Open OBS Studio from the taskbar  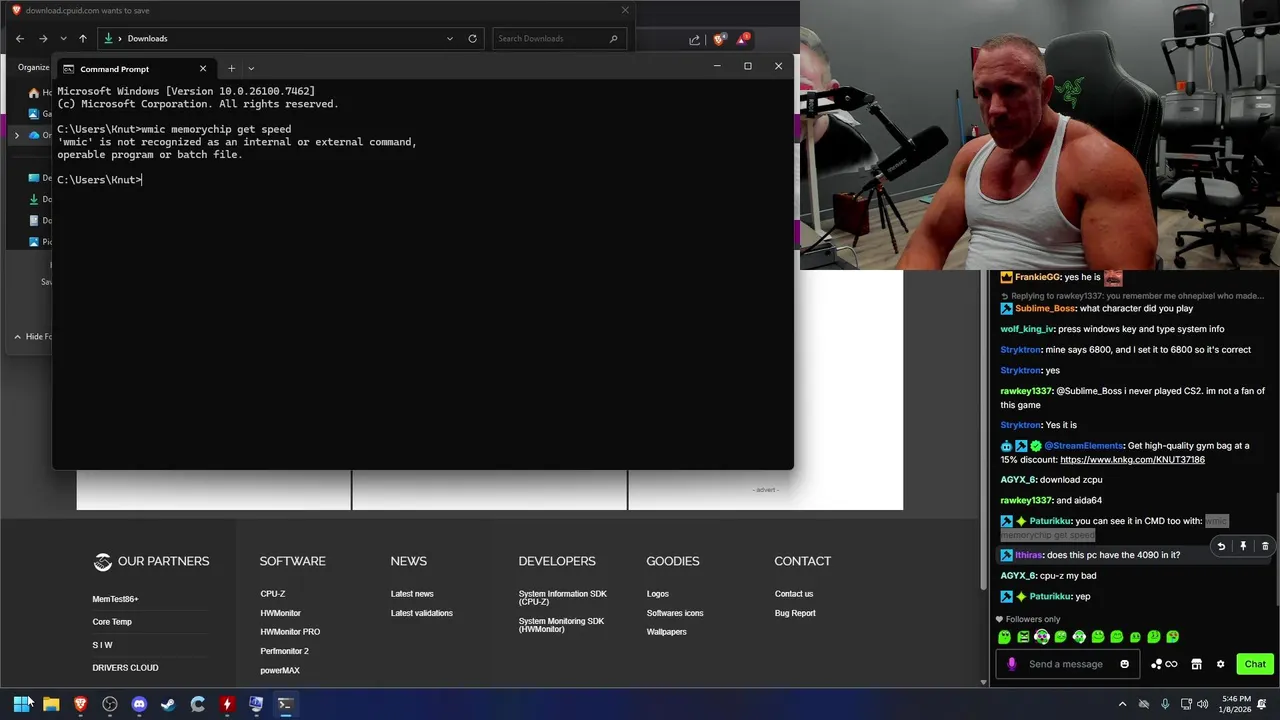tap(110, 704)
